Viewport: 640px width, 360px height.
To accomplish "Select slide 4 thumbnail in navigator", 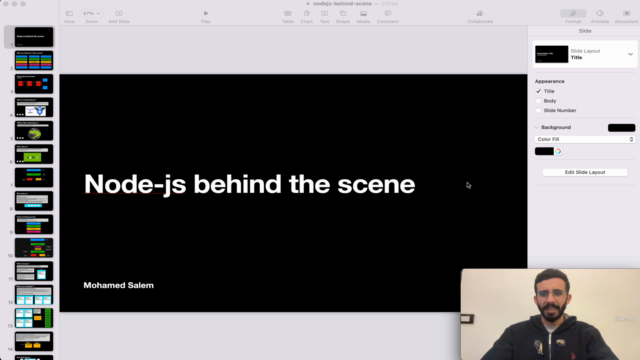I will tap(34, 107).
